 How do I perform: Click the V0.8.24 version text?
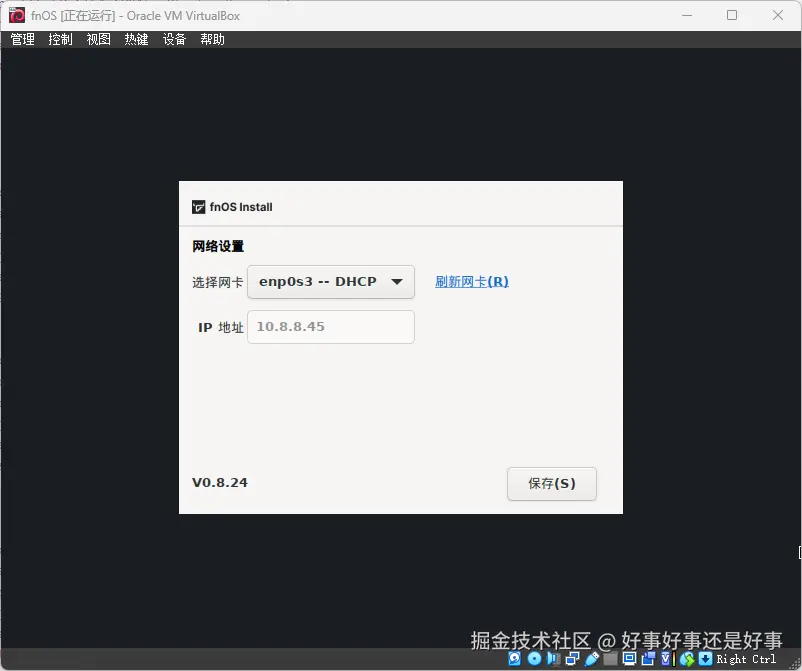click(220, 483)
